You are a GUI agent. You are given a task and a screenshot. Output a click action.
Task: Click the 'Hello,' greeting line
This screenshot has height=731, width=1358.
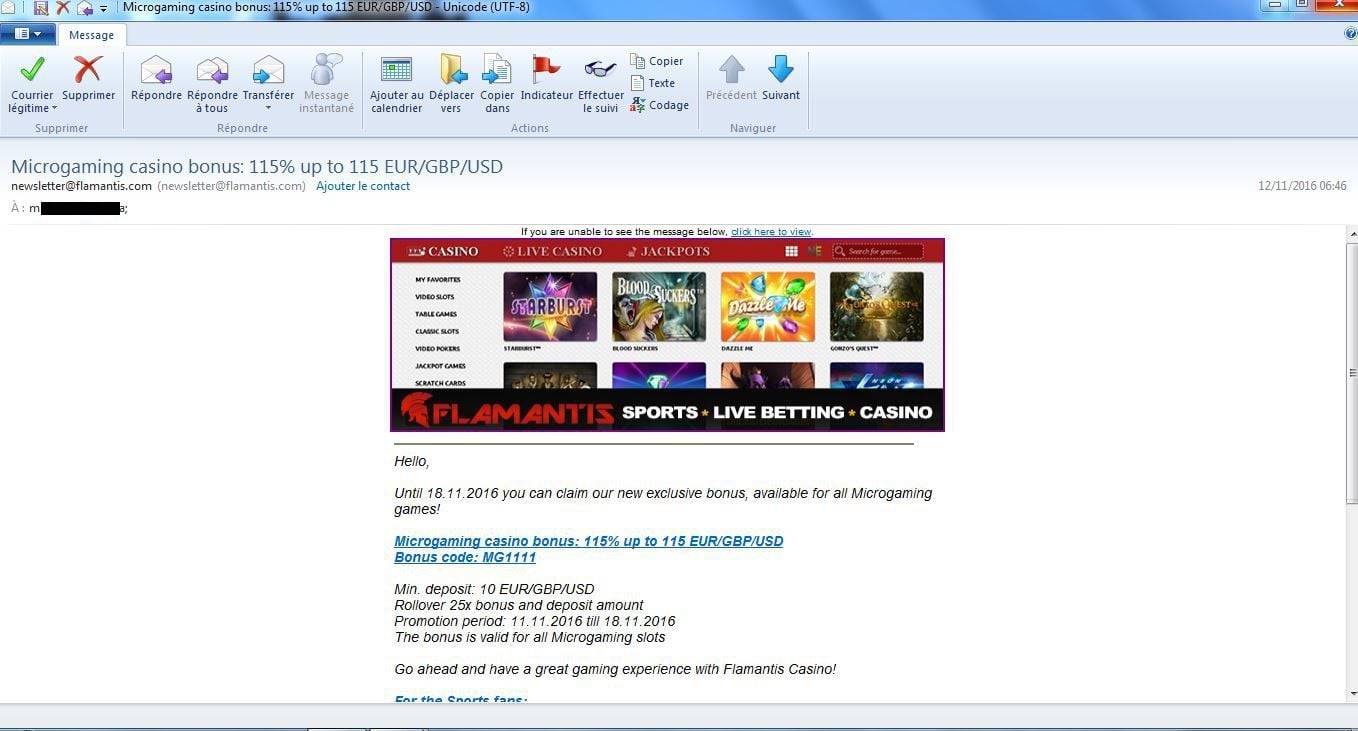point(412,462)
